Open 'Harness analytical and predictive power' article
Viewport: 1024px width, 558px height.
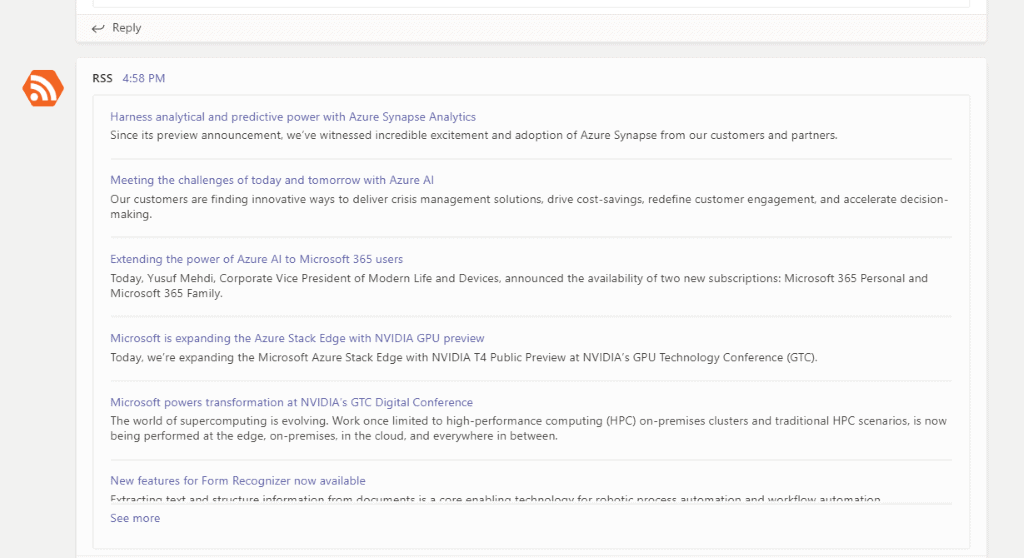(x=293, y=117)
